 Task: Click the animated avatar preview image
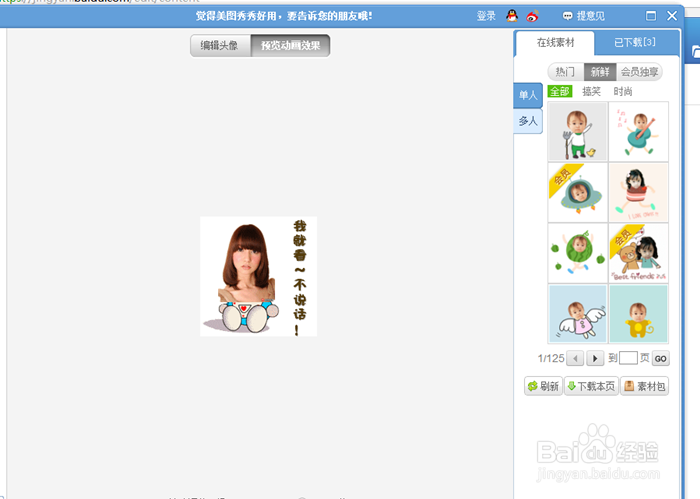point(258,276)
